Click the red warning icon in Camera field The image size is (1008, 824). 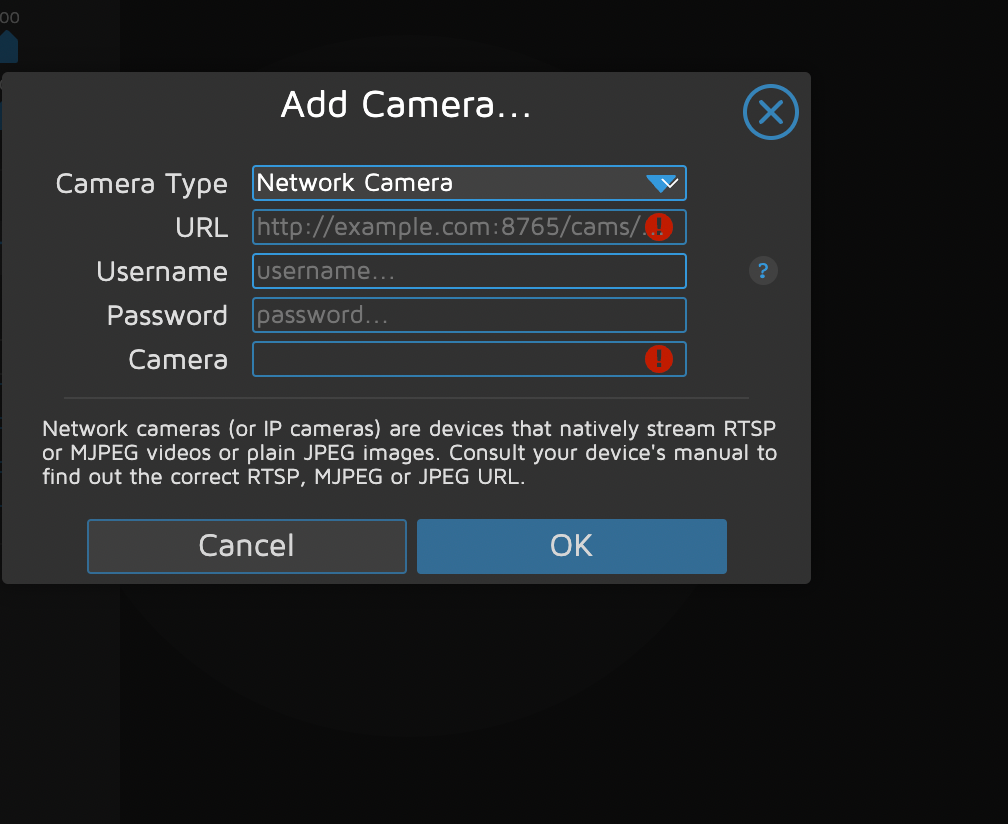(x=659, y=358)
